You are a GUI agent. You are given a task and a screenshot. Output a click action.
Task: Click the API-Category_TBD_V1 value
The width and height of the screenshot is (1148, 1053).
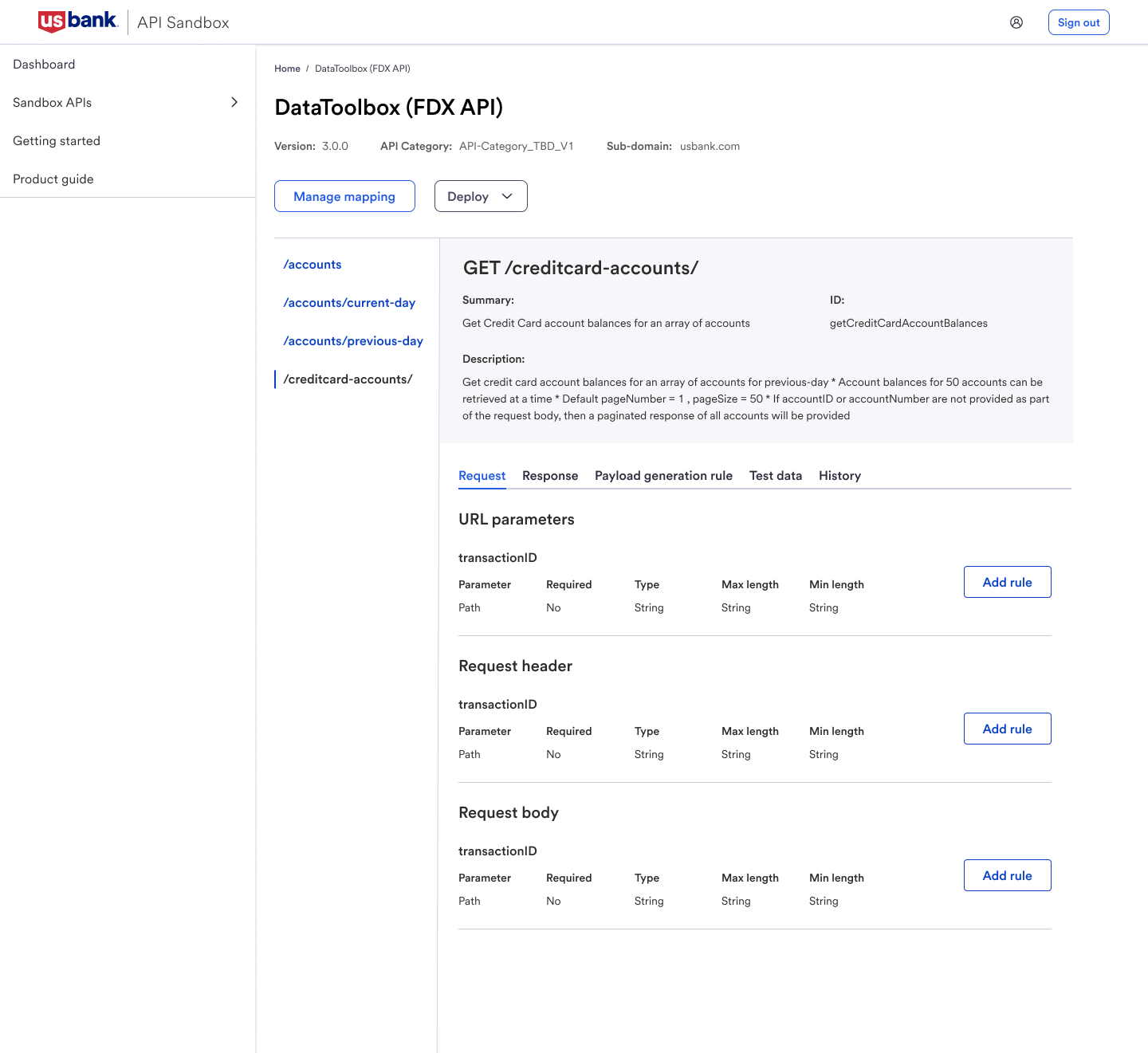517,147
